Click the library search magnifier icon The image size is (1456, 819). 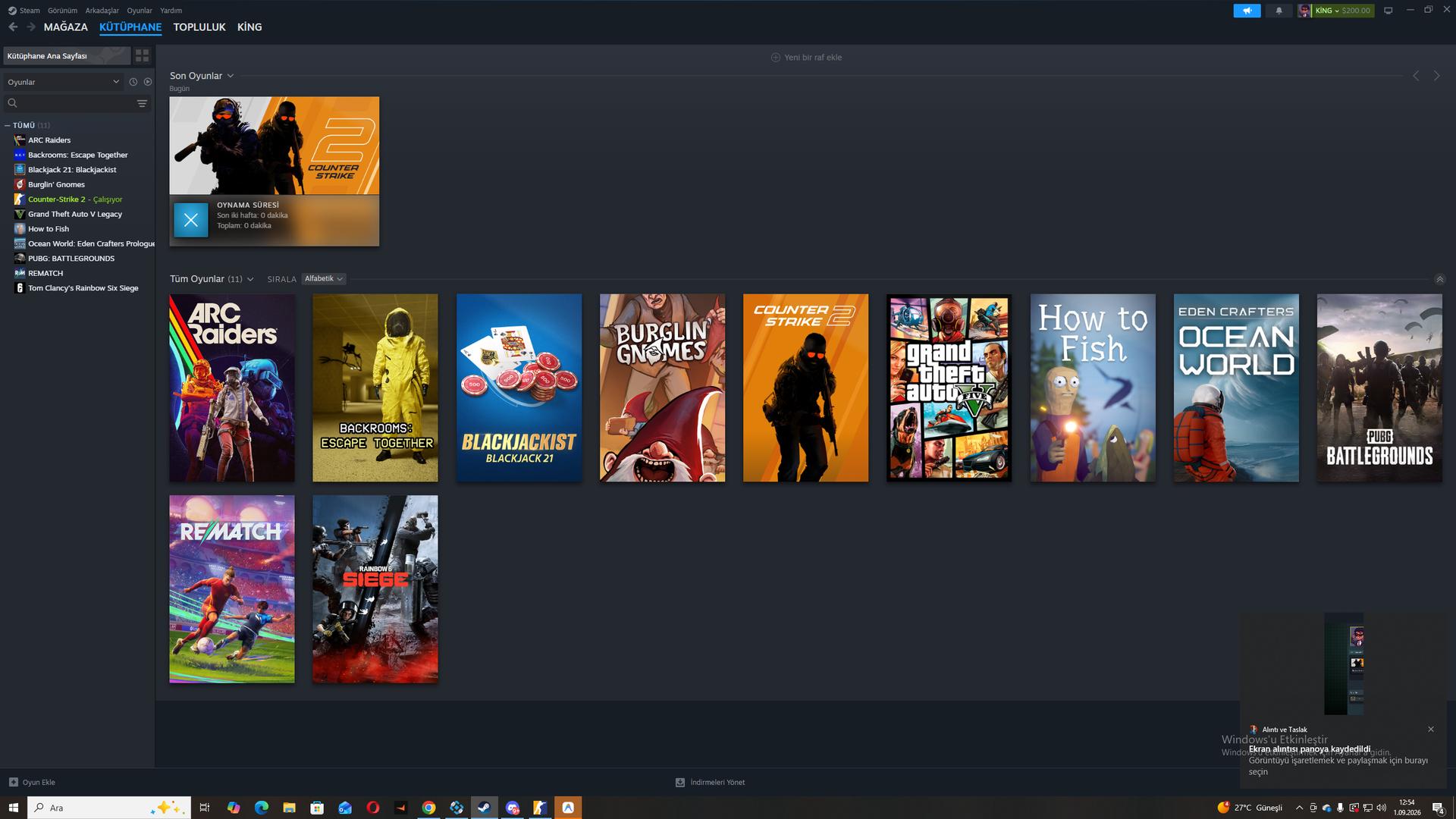pos(12,103)
